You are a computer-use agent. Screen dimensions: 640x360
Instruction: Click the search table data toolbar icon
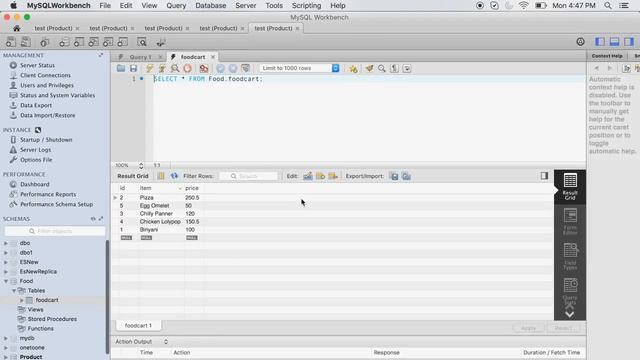pos(142,42)
